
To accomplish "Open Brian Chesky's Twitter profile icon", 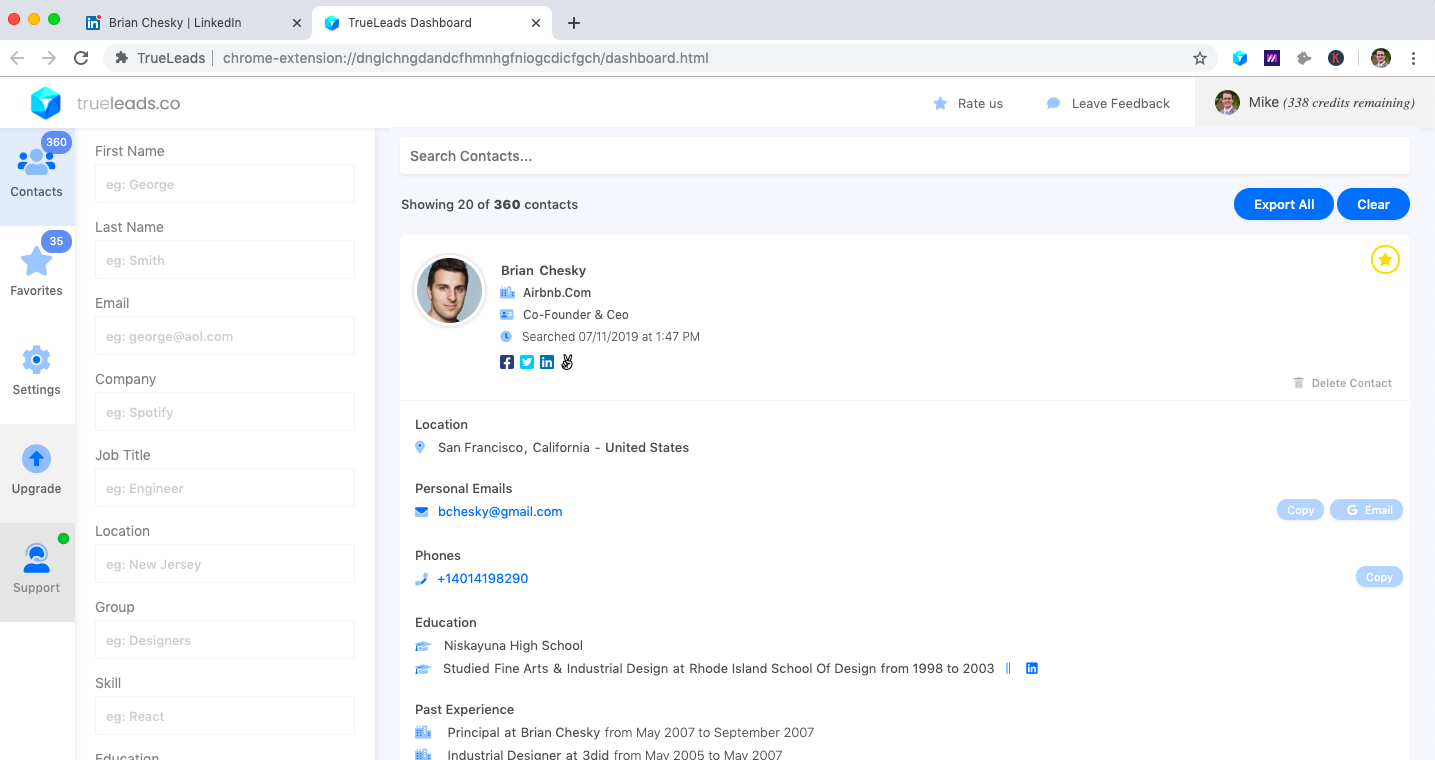I will (x=527, y=362).
